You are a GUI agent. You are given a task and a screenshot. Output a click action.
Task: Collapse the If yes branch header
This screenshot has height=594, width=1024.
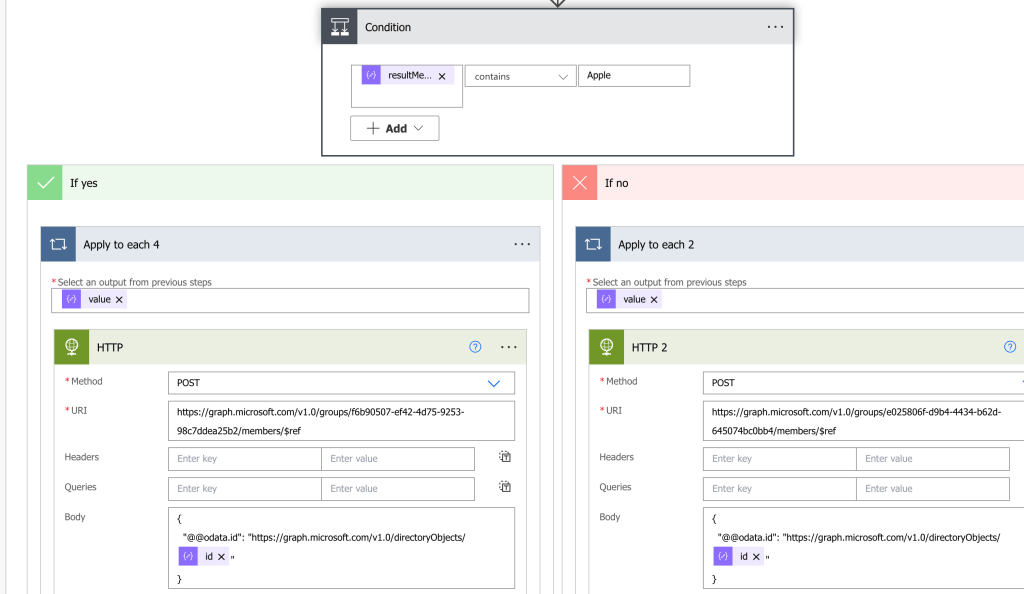click(290, 183)
